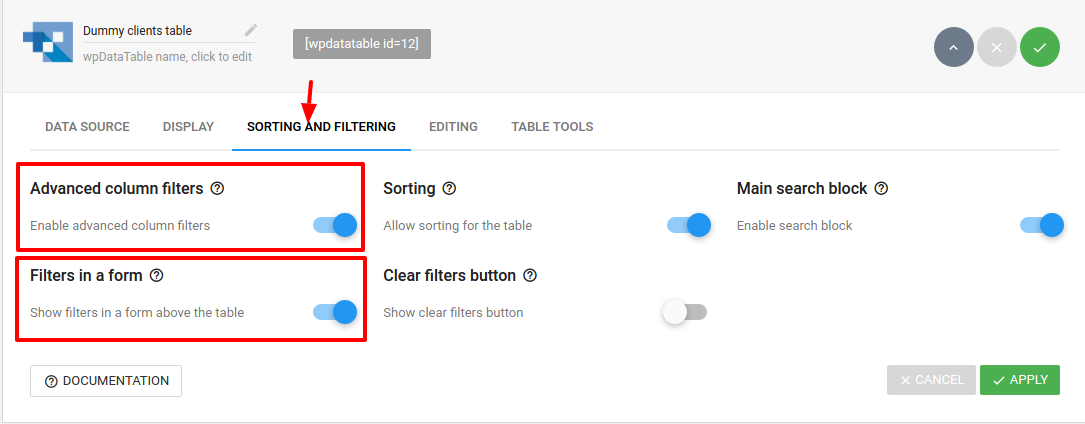Viewport: 1085px width, 424px height.
Task: Click the pencil icon to edit table name
Action: pos(251,30)
